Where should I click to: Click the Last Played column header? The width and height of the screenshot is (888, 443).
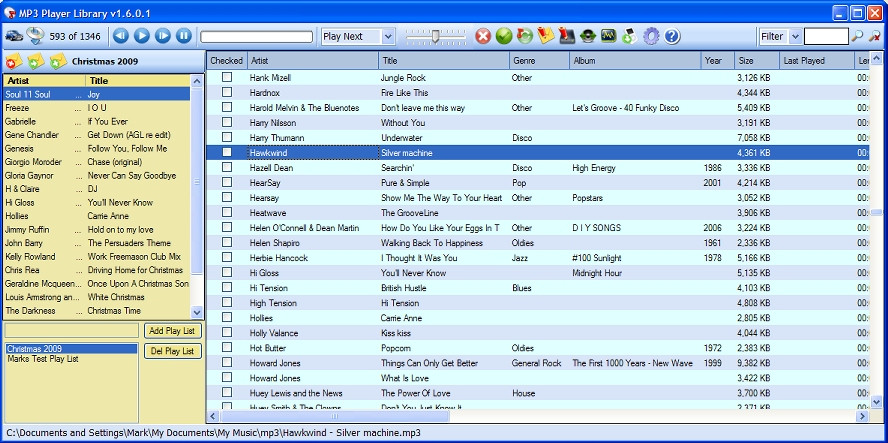(816, 61)
